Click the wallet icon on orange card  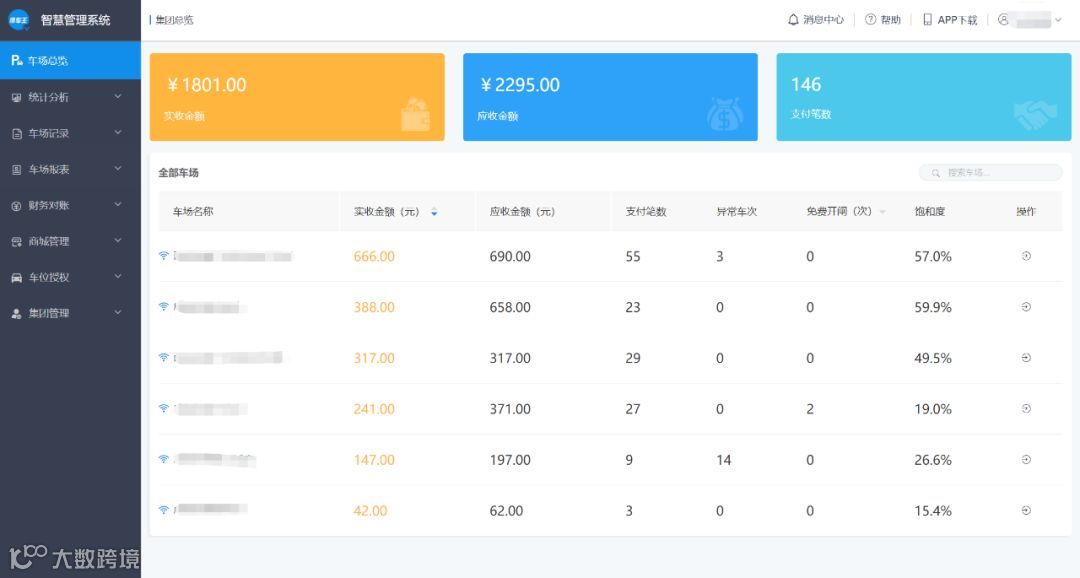click(415, 114)
